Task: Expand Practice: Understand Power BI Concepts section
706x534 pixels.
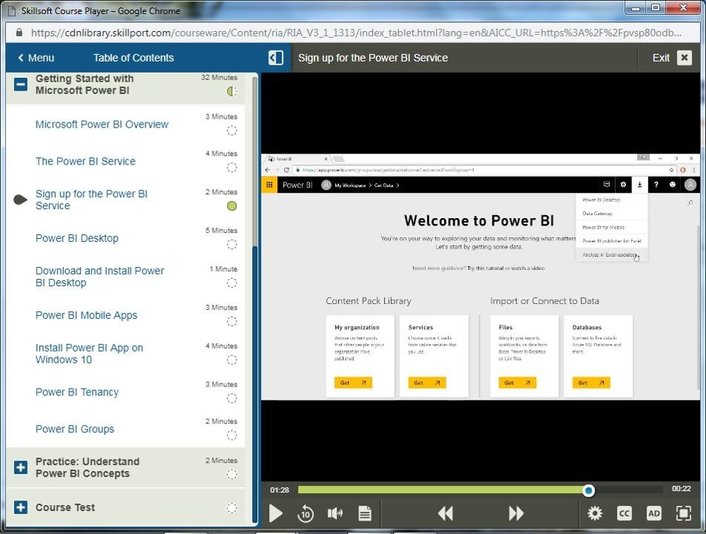Action: click(21, 467)
